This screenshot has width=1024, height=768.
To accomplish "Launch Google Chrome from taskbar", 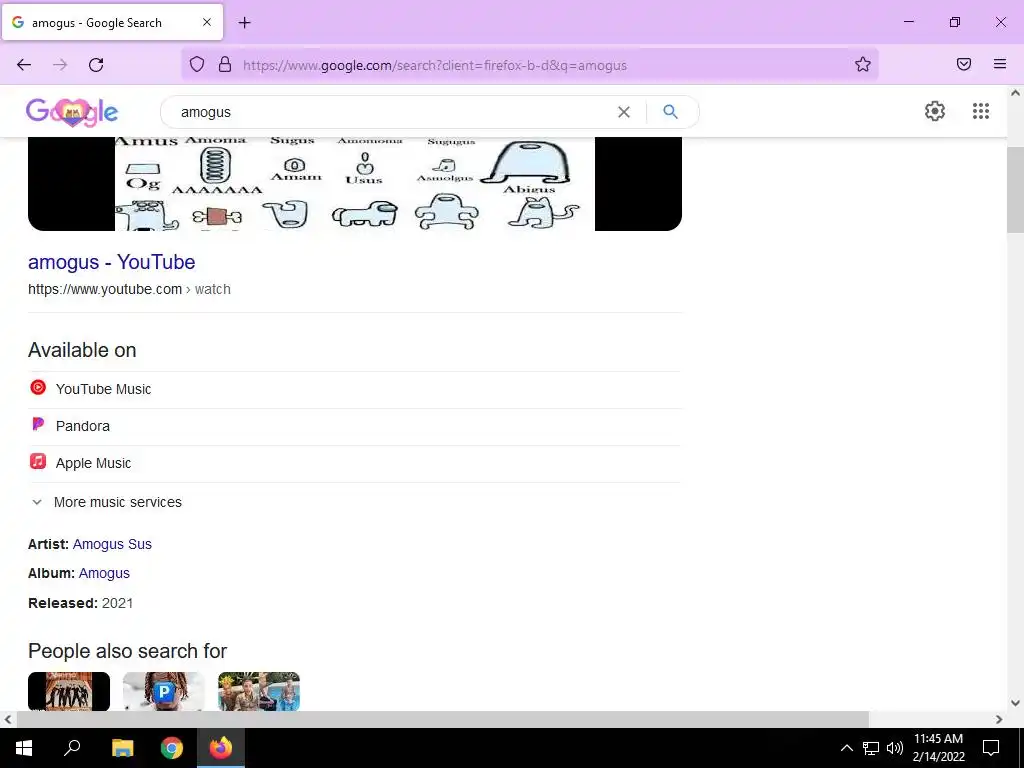I will [172, 748].
